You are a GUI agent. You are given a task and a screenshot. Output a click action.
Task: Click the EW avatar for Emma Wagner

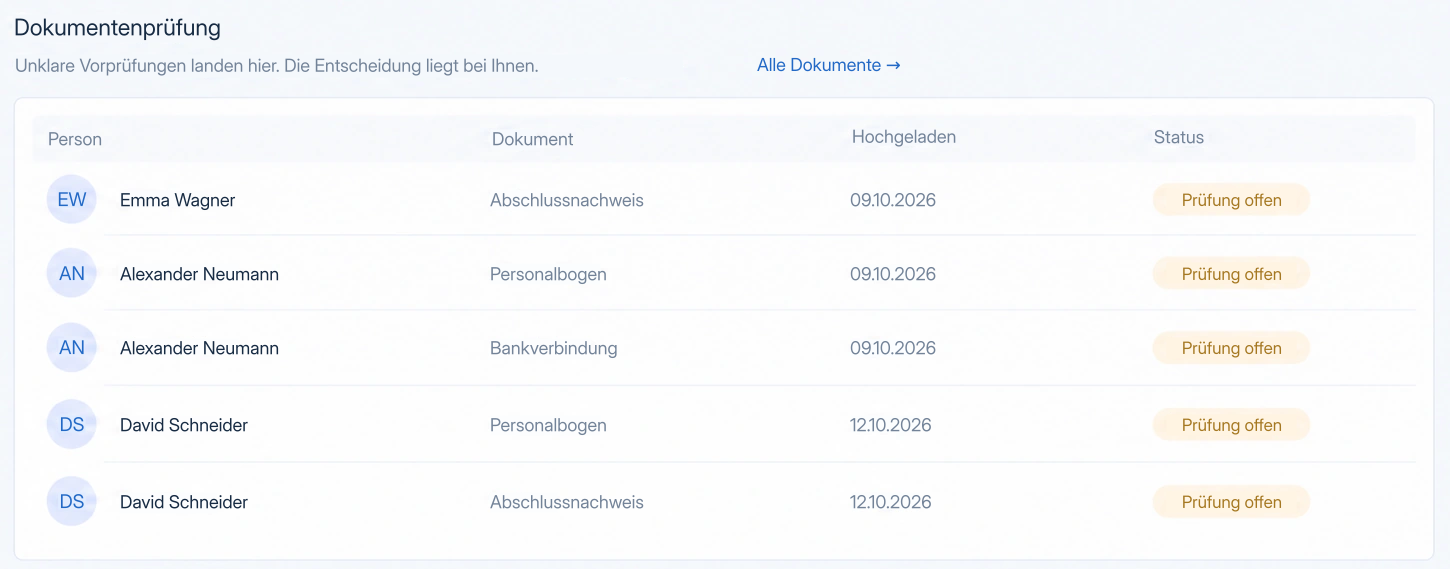[72, 199]
